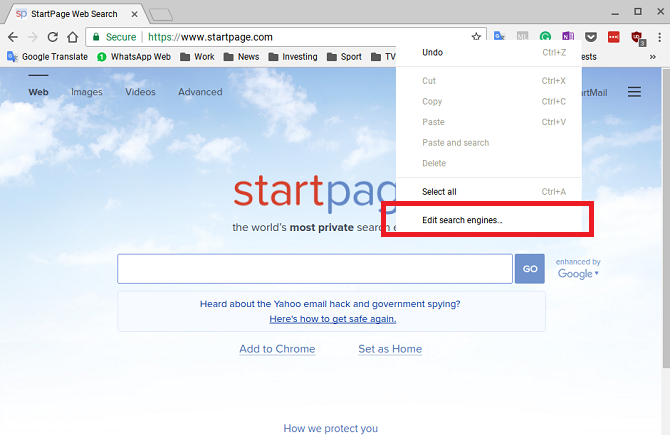Open the OneNote Clipper extension
This screenshot has width=670, height=435.
(568, 36)
